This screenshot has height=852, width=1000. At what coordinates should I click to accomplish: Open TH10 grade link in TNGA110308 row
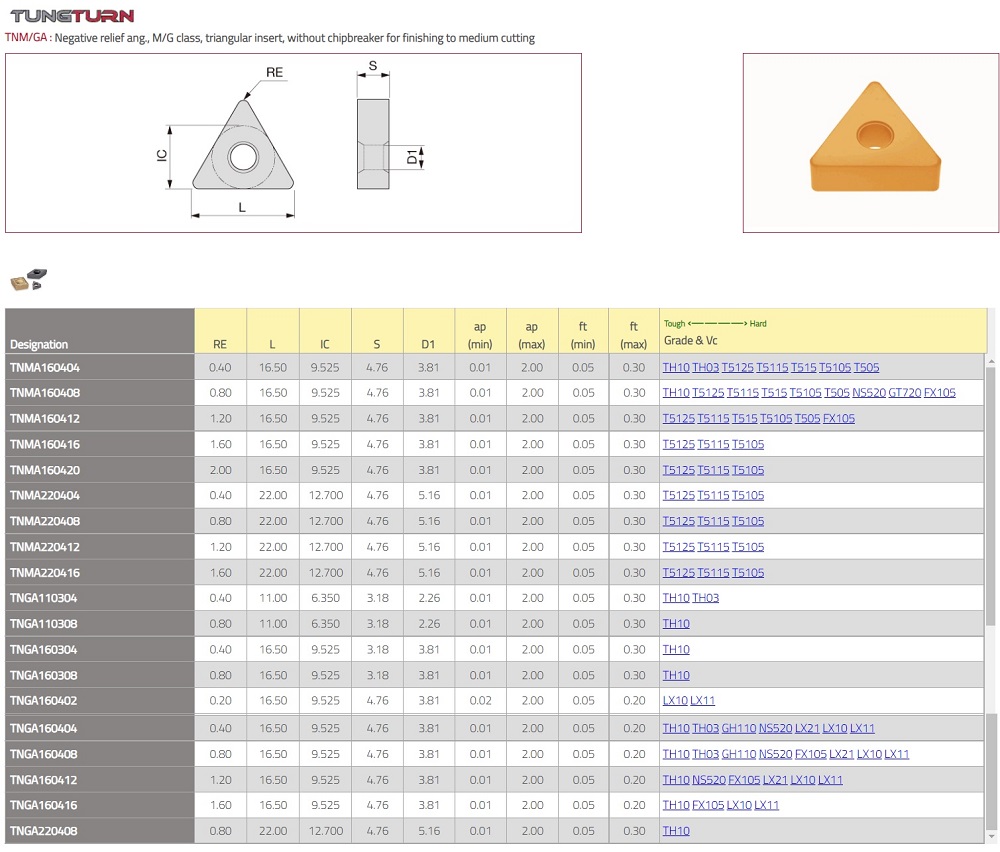point(676,624)
